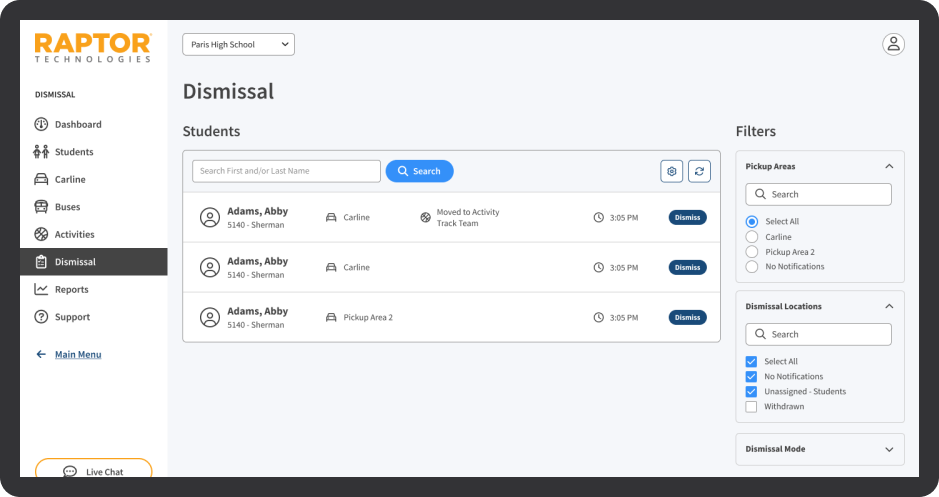Dismiss the student at Pickup Area 2
This screenshot has width=939, height=497.
coord(687,317)
